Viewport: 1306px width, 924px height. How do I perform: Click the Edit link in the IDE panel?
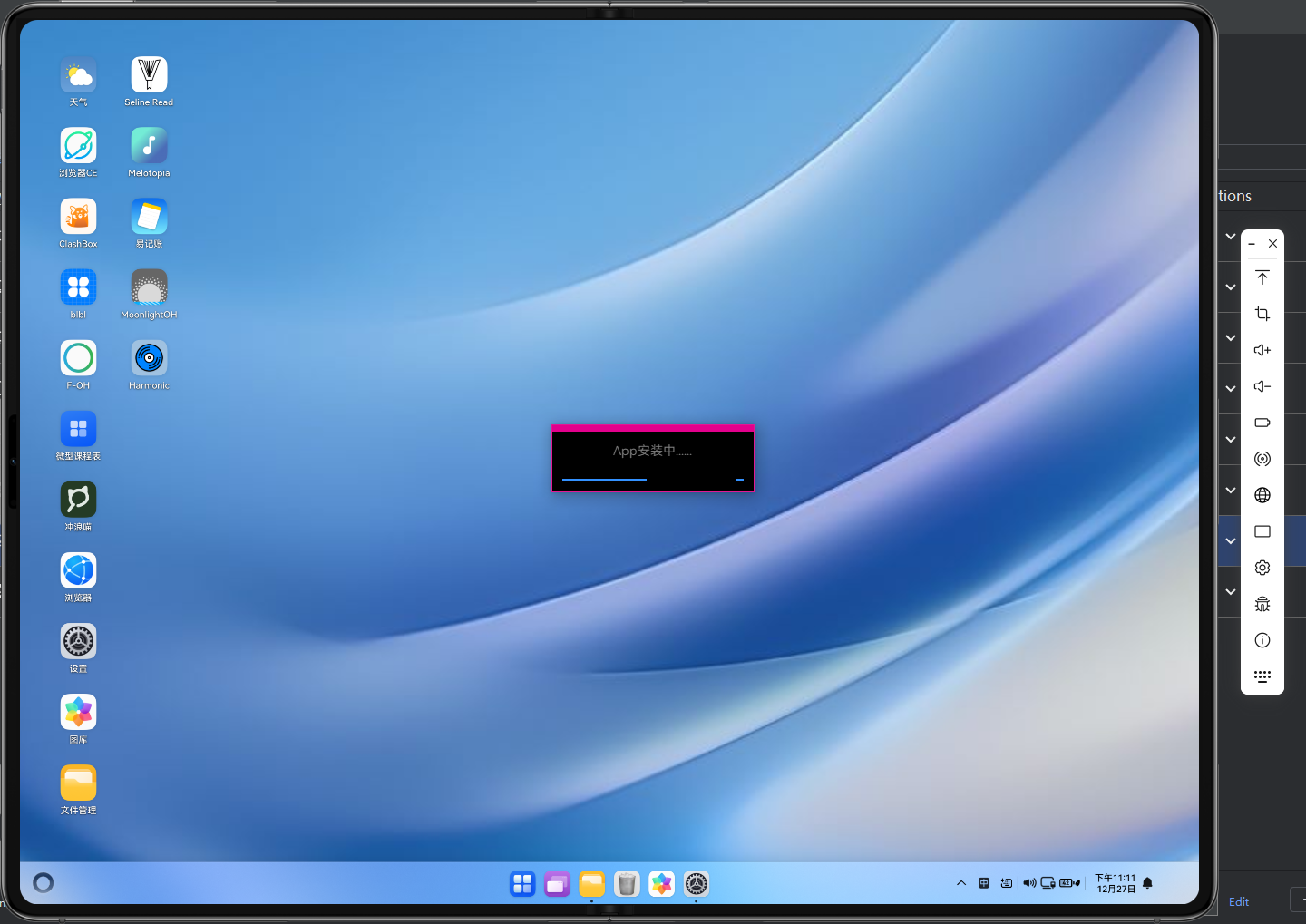coord(1239,902)
